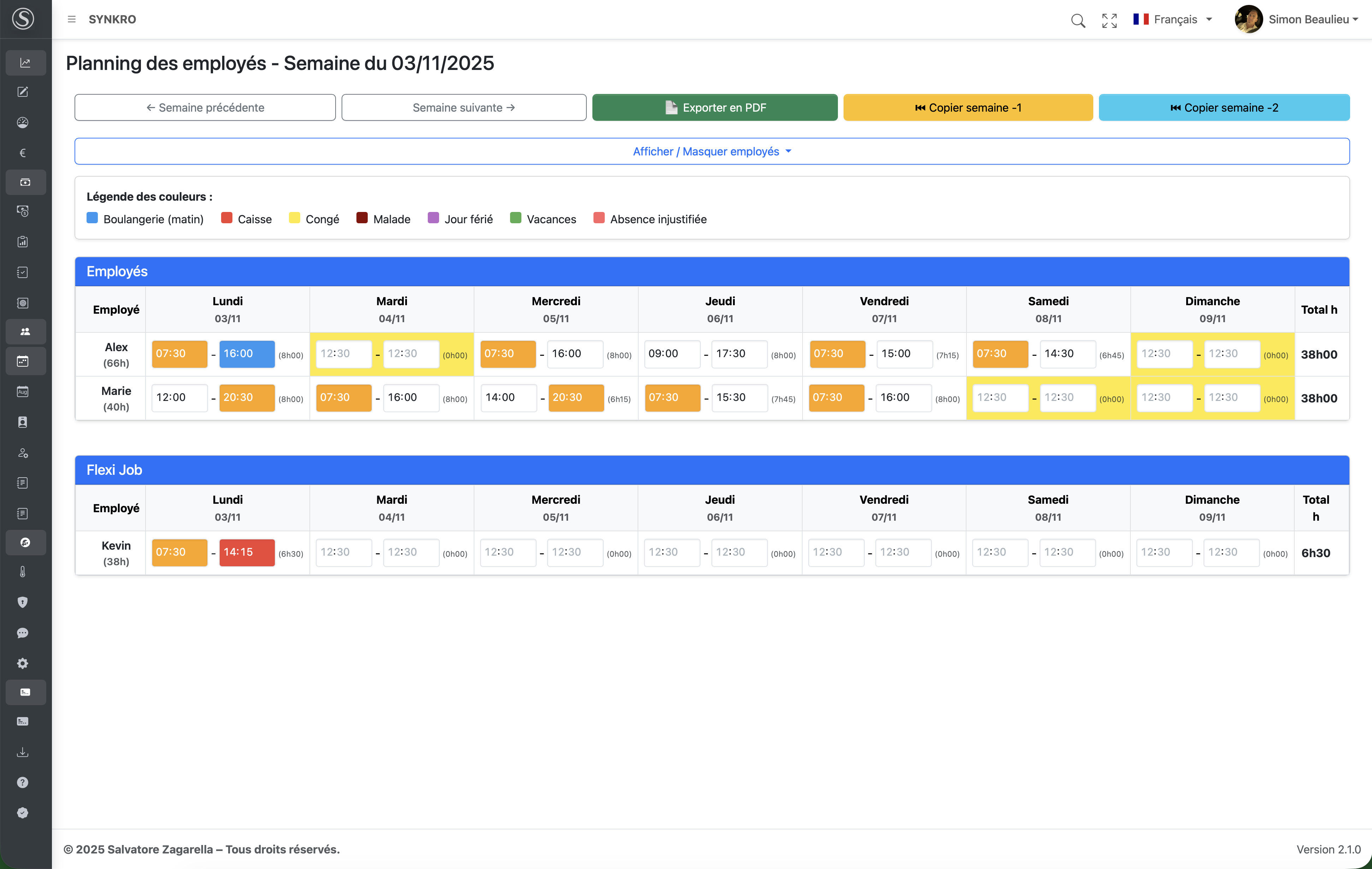Toggle the sidebar via hamburger menu icon
This screenshot has height=869, width=1372.
click(72, 19)
